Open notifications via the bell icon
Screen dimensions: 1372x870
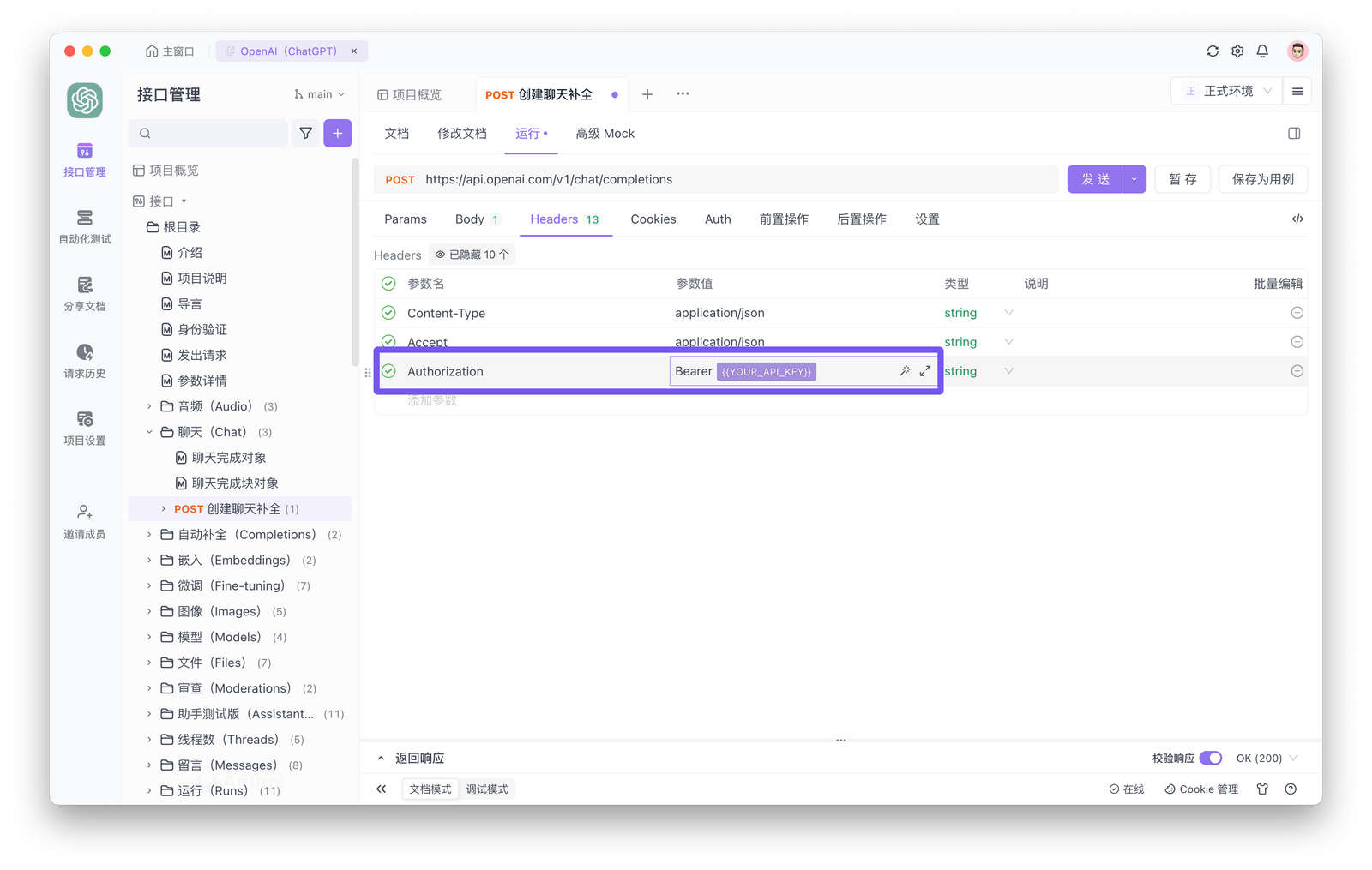coord(1262,51)
